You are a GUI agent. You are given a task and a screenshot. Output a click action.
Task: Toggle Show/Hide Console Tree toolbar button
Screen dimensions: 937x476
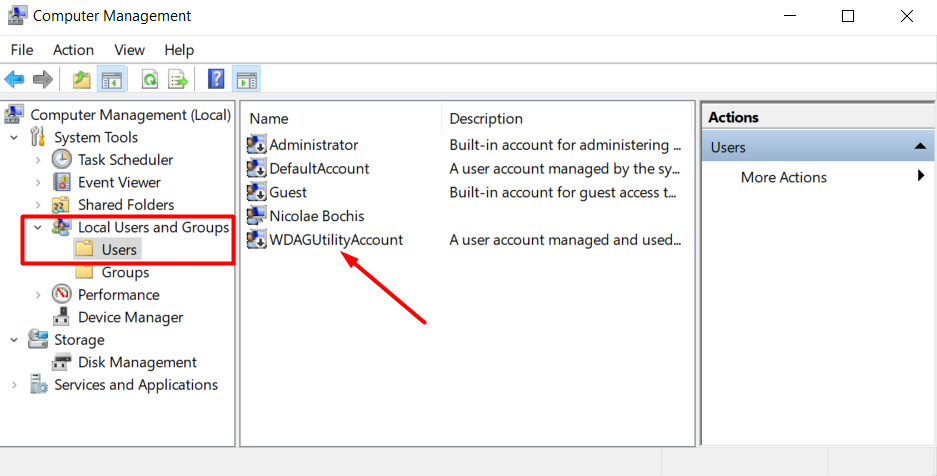112,79
